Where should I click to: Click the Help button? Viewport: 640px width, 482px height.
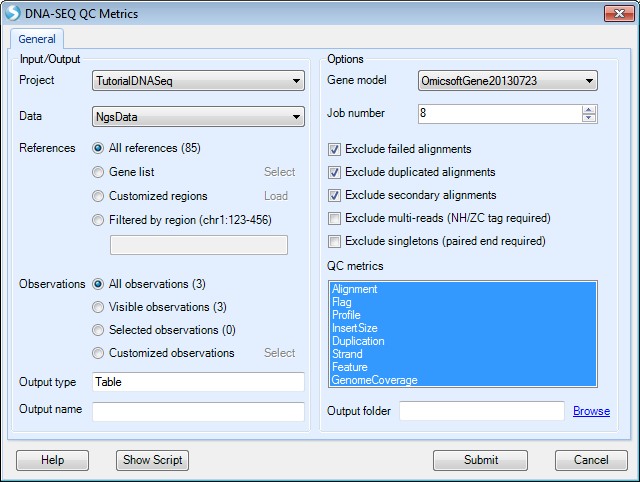(52, 460)
